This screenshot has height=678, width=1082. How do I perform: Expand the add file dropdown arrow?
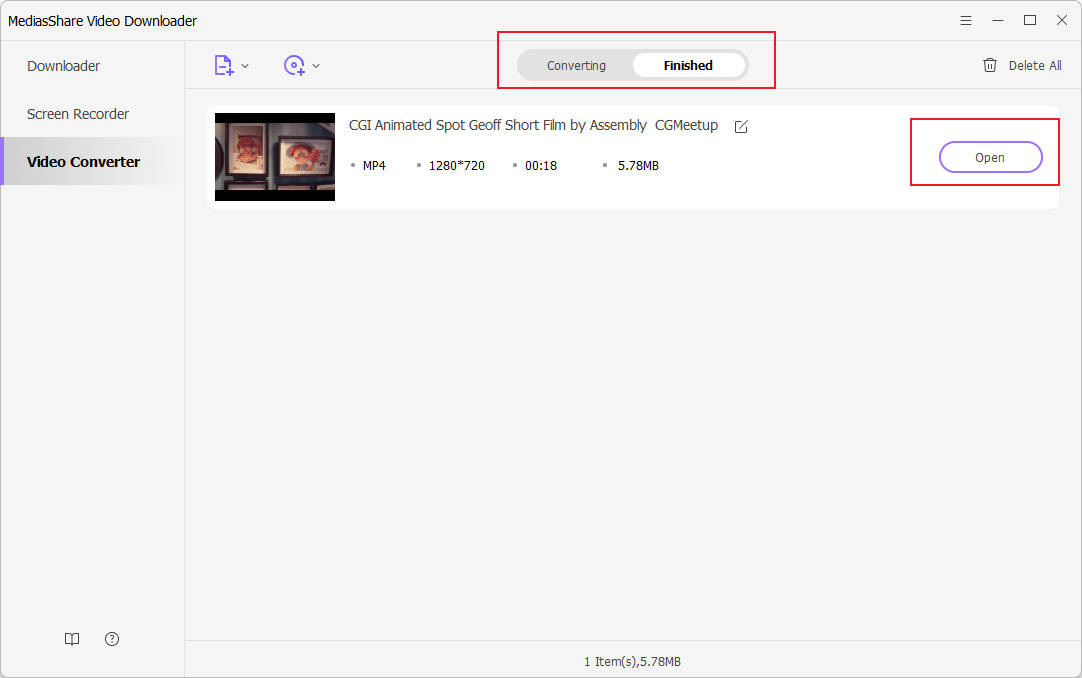tap(246, 66)
